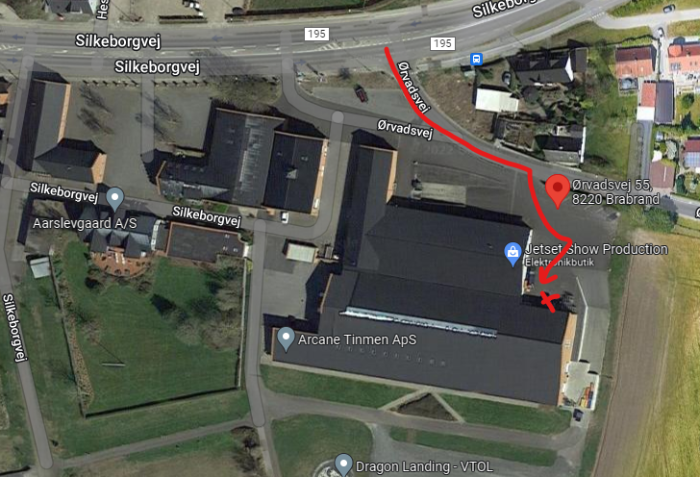Image resolution: width=700 pixels, height=477 pixels.
Task: Click the red Ørvadsvej 55 location pin
Action: tap(557, 191)
